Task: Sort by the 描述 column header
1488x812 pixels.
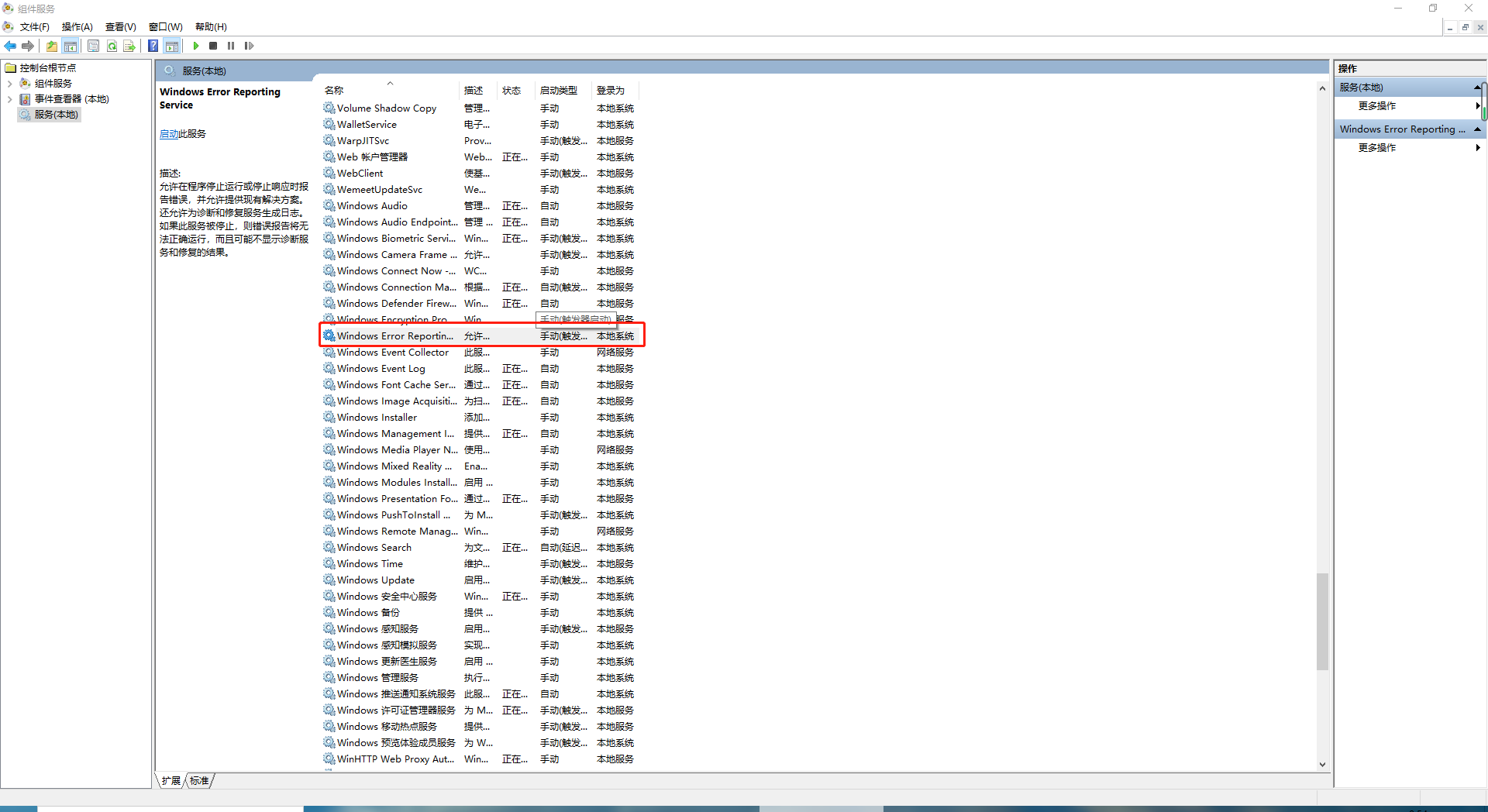Action: pyautogui.click(x=478, y=90)
